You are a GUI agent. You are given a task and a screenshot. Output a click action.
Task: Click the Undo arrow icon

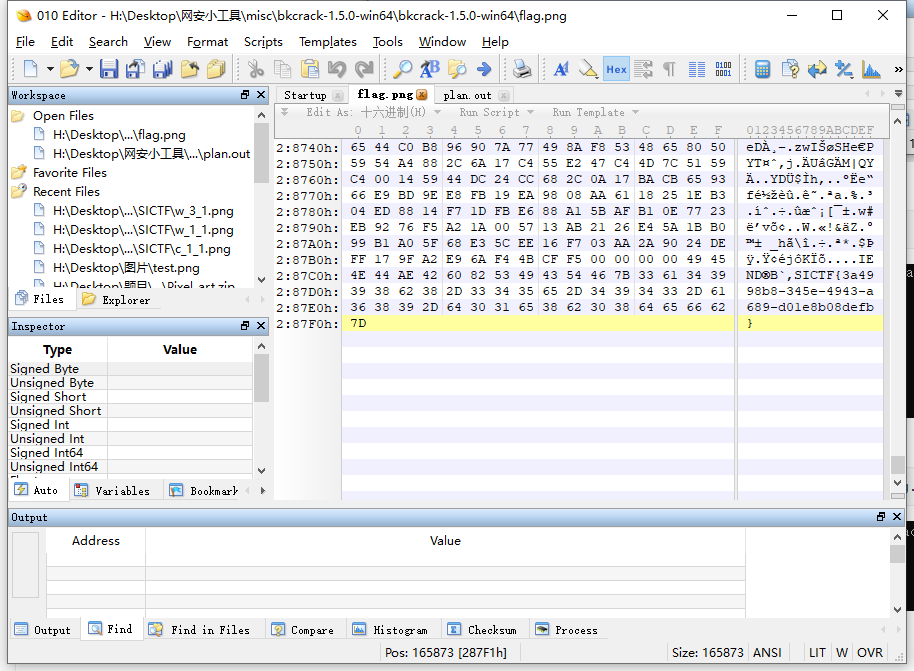tap(337, 69)
